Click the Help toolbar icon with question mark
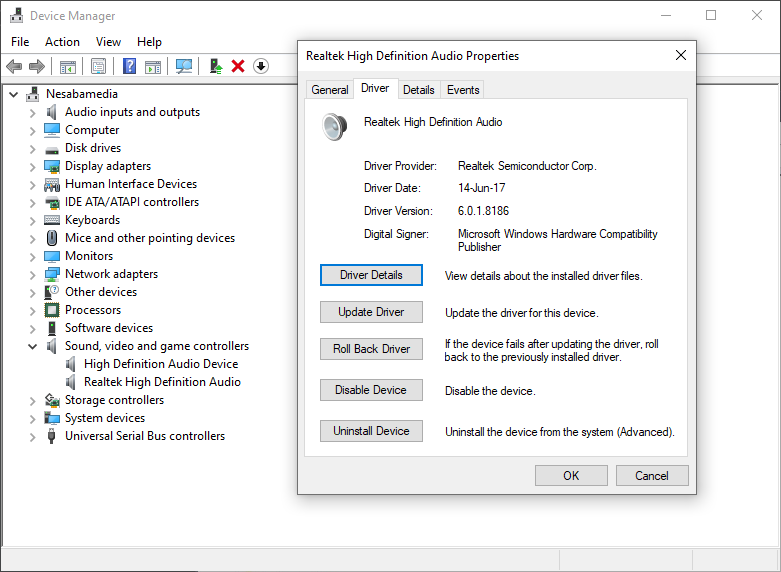781x572 pixels. (x=129, y=66)
